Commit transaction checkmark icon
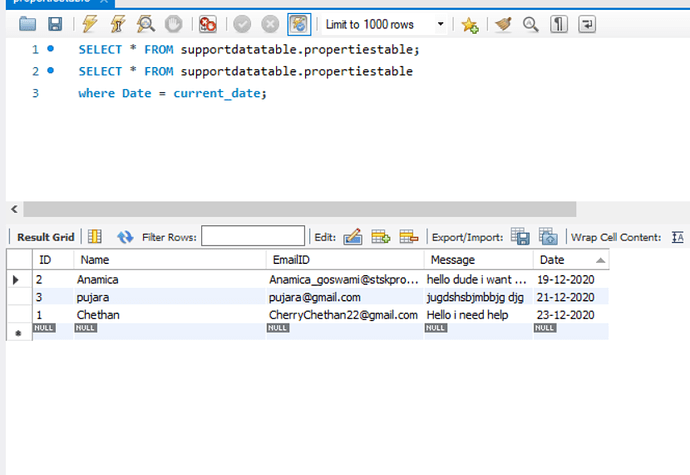The width and height of the screenshot is (690, 475). (242, 24)
